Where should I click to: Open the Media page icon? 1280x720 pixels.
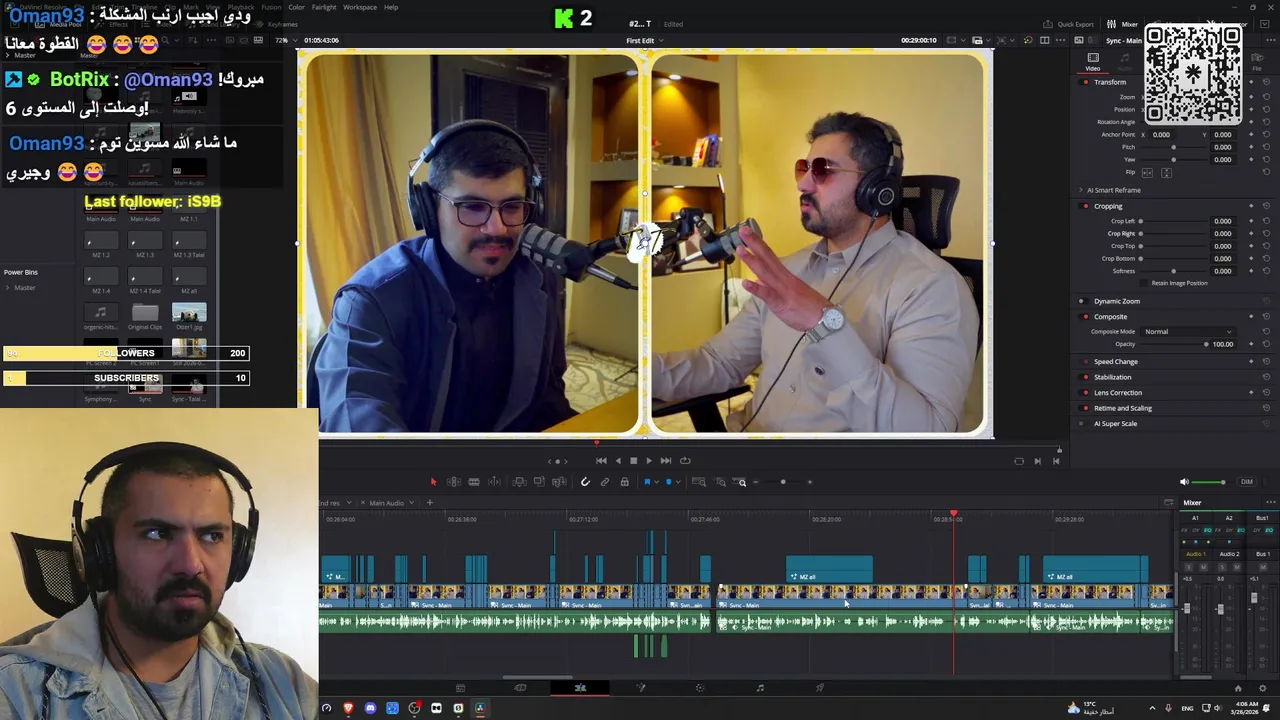(x=460, y=688)
